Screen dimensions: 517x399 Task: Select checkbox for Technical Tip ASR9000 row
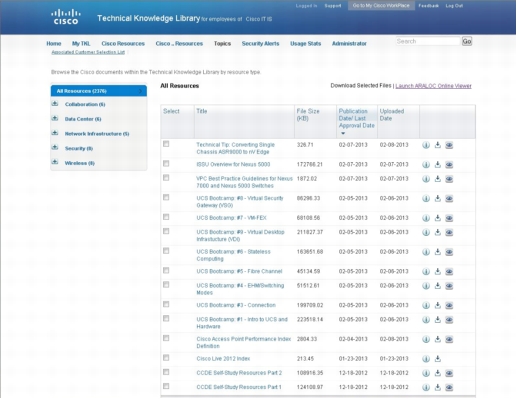(166, 144)
